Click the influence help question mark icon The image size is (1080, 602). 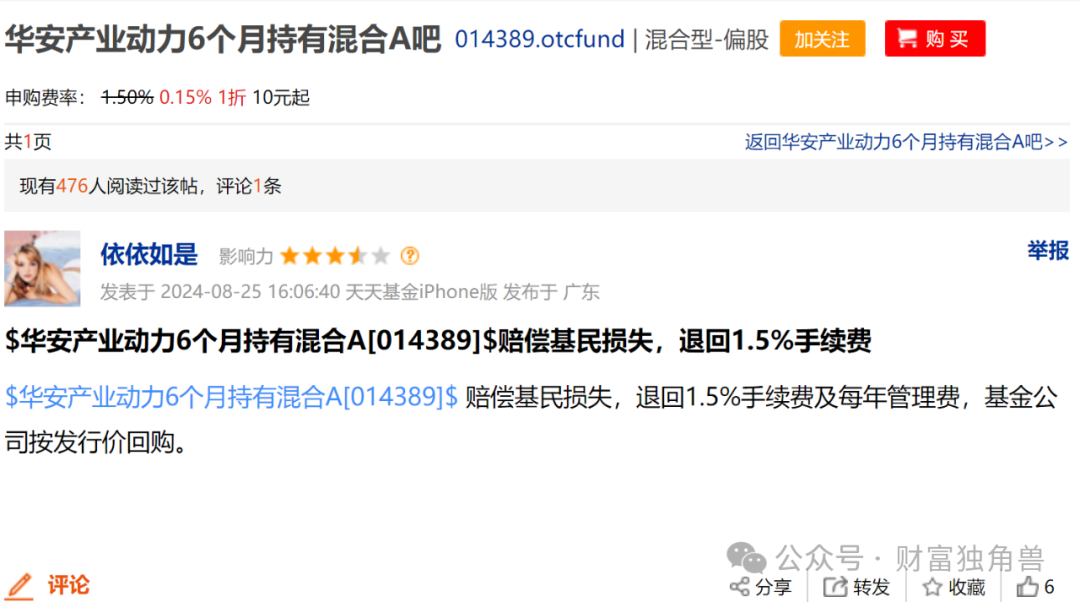(410, 256)
